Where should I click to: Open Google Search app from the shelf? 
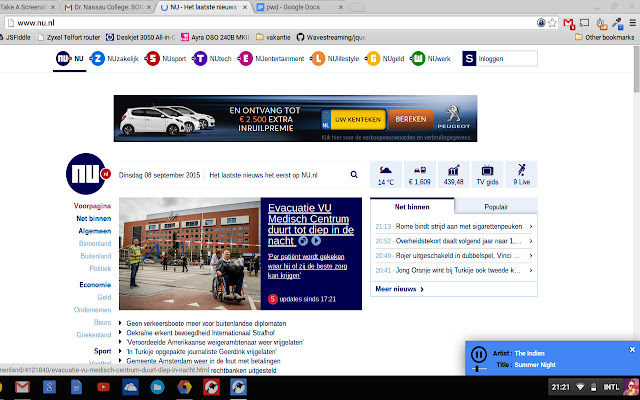pyautogui.click(x=49, y=387)
